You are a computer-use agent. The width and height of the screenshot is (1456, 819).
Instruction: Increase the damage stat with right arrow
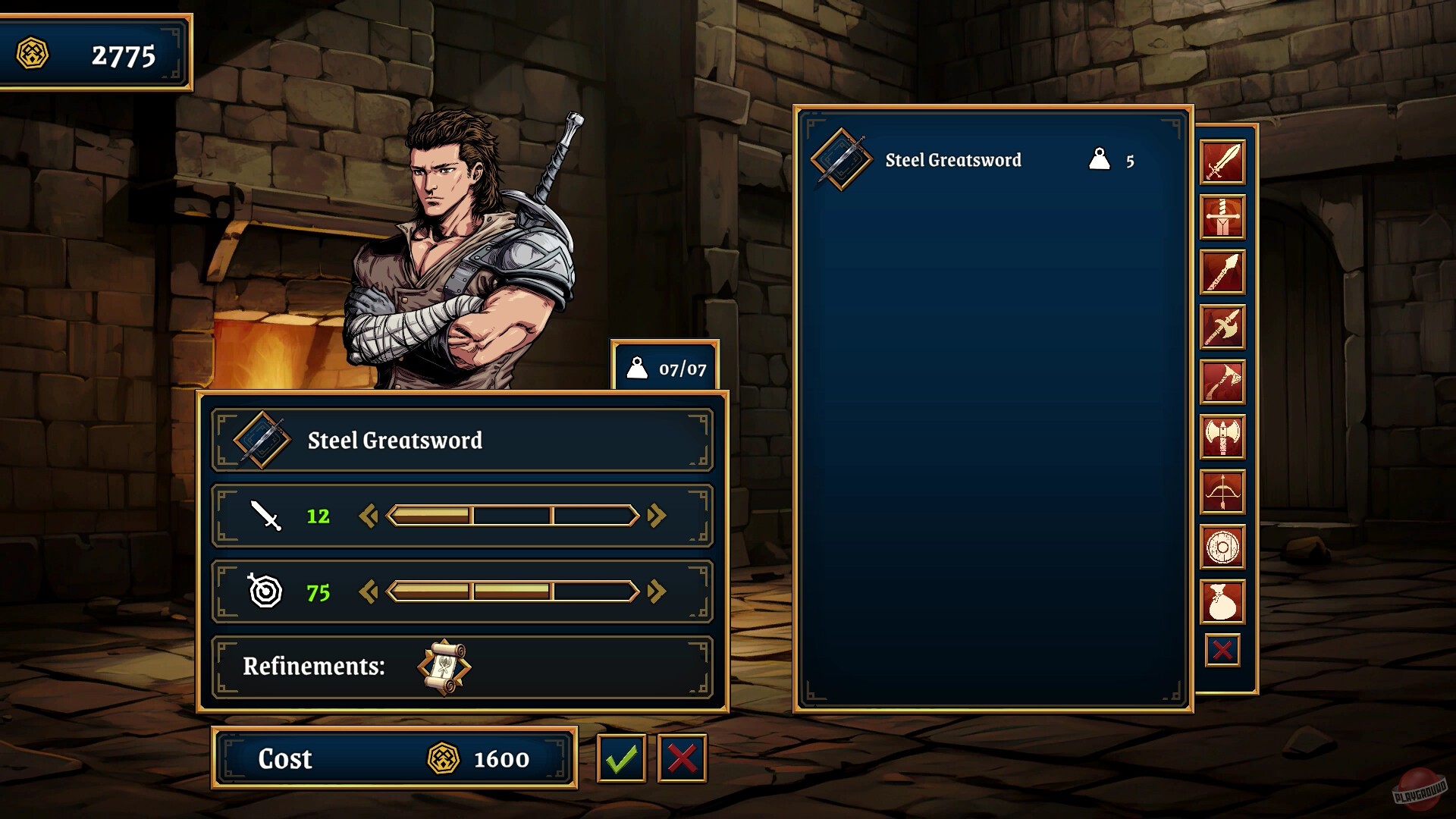click(657, 516)
